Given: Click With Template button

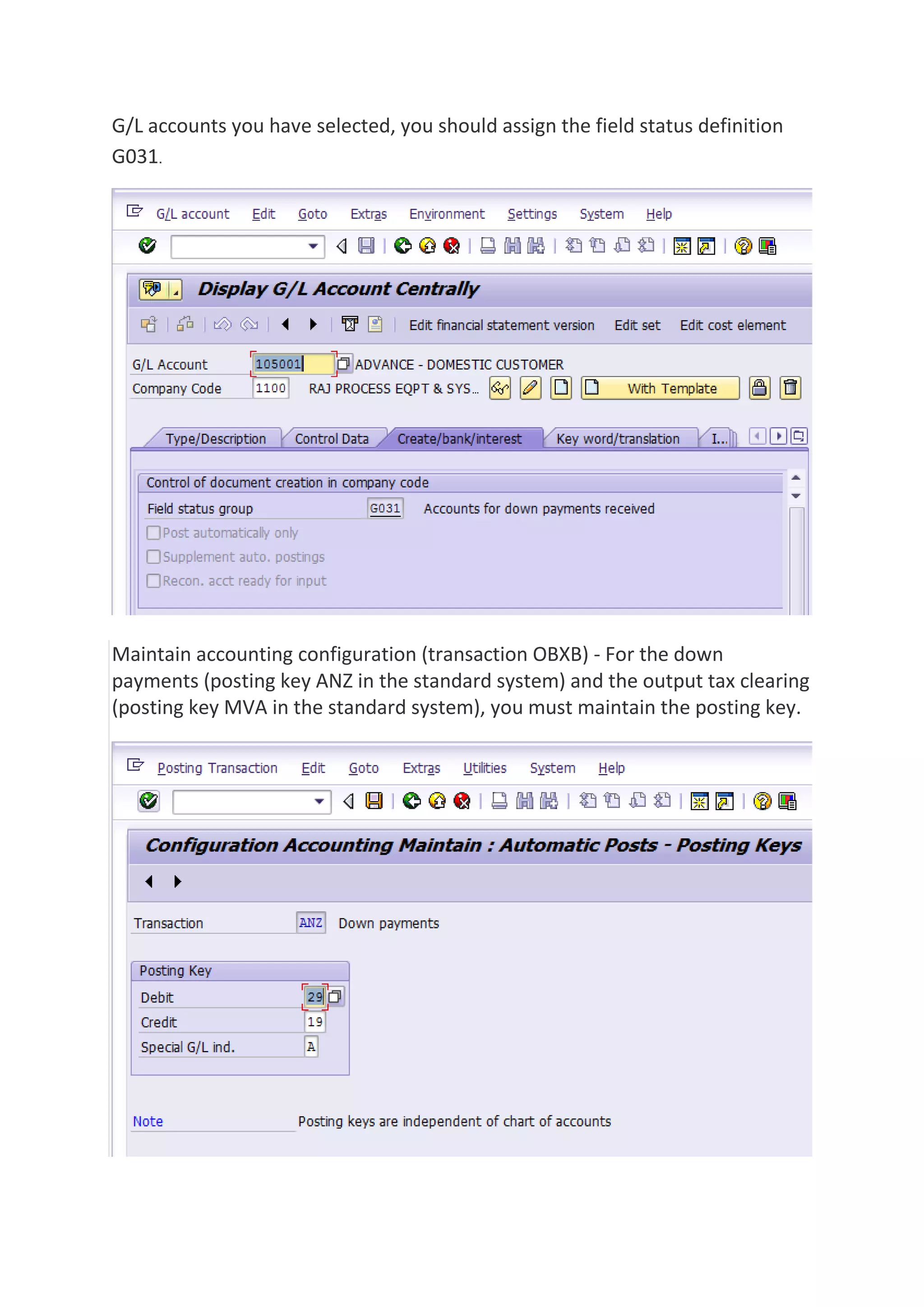Looking at the screenshot, I should [x=660, y=388].
